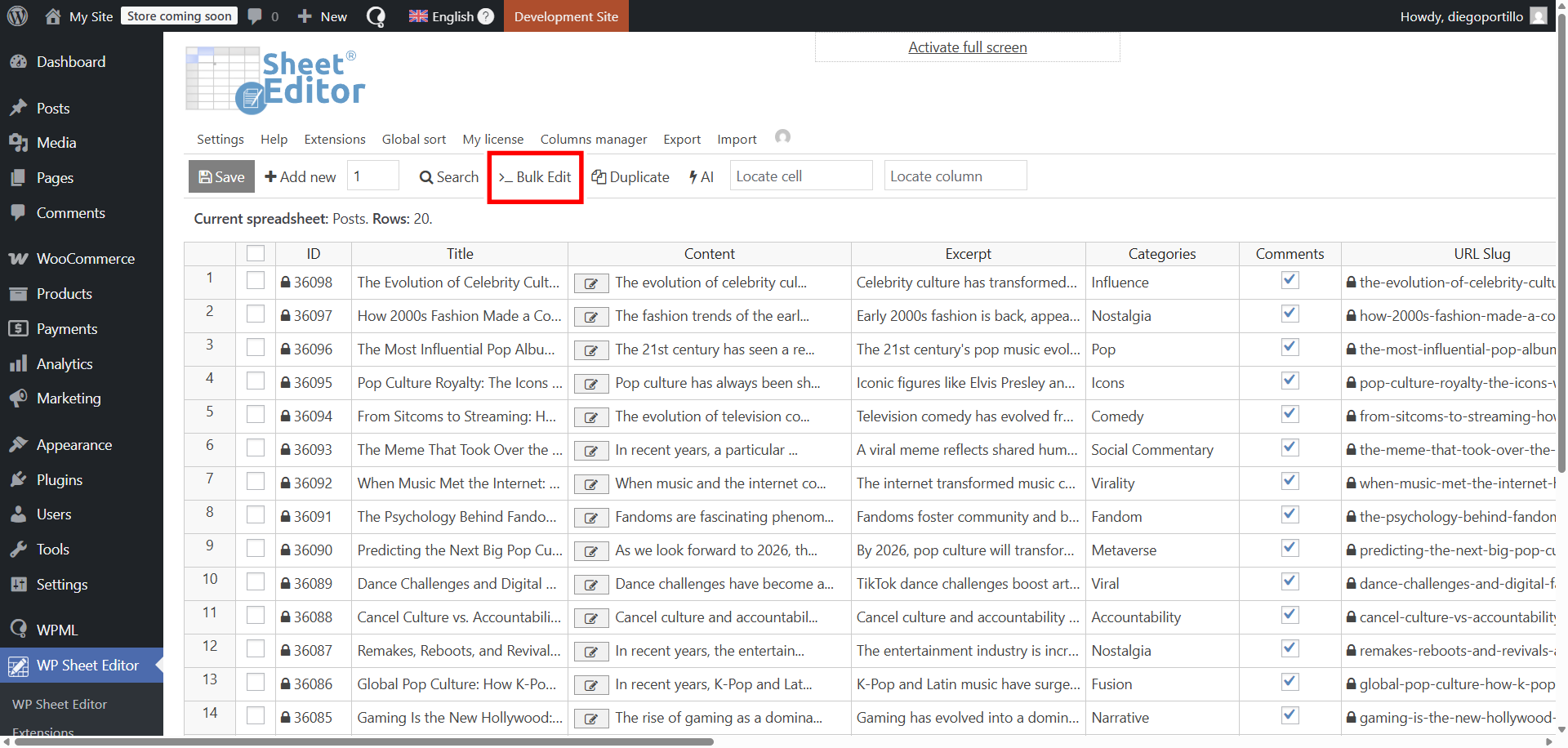This screenshot has height=748, width=1568.
Task: Open the comments bubble icon in admin bar
Action: pyautogui.click(x=256, y=16)
